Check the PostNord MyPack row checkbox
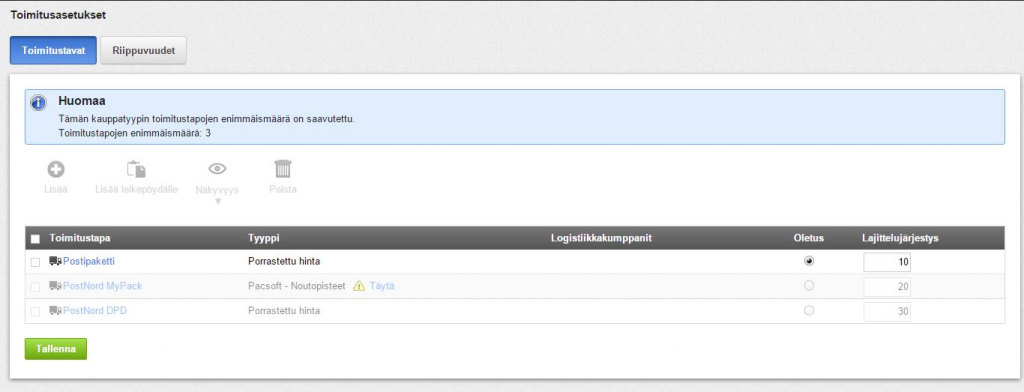1024x392 pixels. 35,287
